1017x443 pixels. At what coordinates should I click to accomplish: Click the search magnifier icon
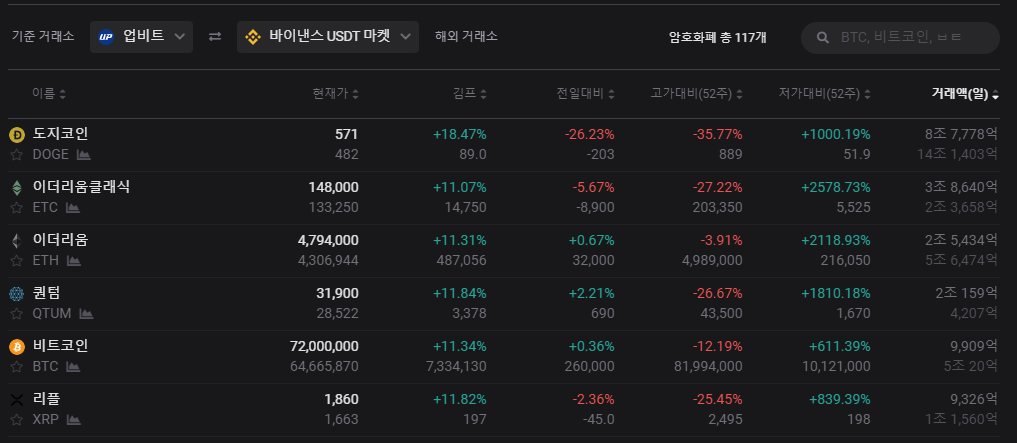tap(822, 38)
